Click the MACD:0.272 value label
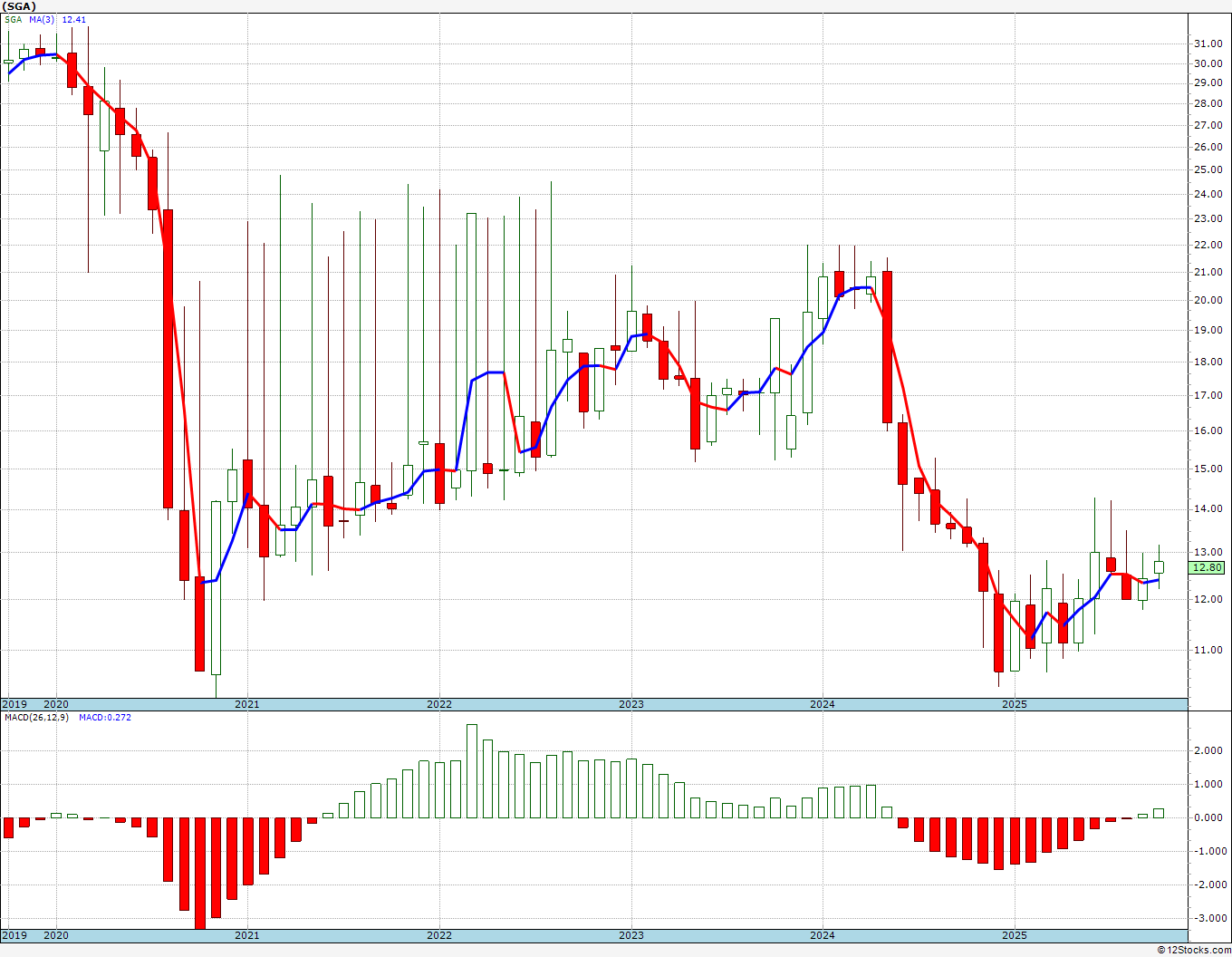Screen dimensions: 1232x957 pos(105,717)
